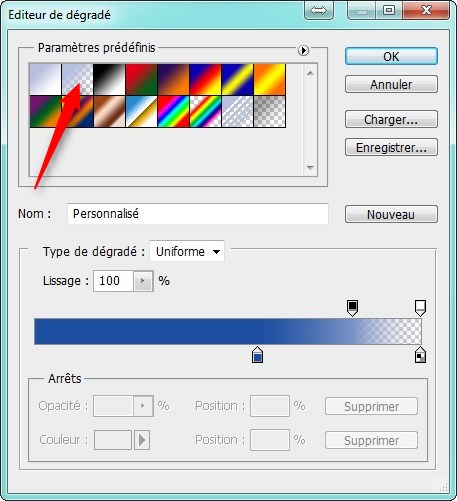Select the blue-to-transparent gradient preset
Screen dimensions: 457x501
[x=77, y=79]
